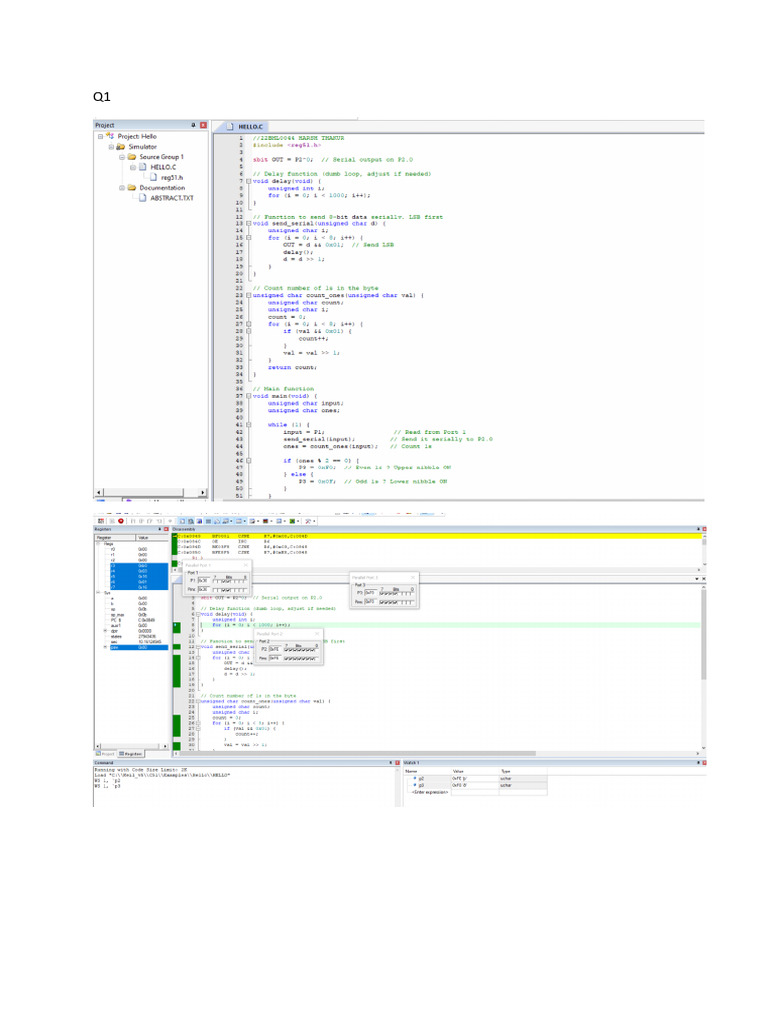The image size is (768, 1024).
Task: Click the Step Out icon in debug toolbar
Action: coord(150,521)
